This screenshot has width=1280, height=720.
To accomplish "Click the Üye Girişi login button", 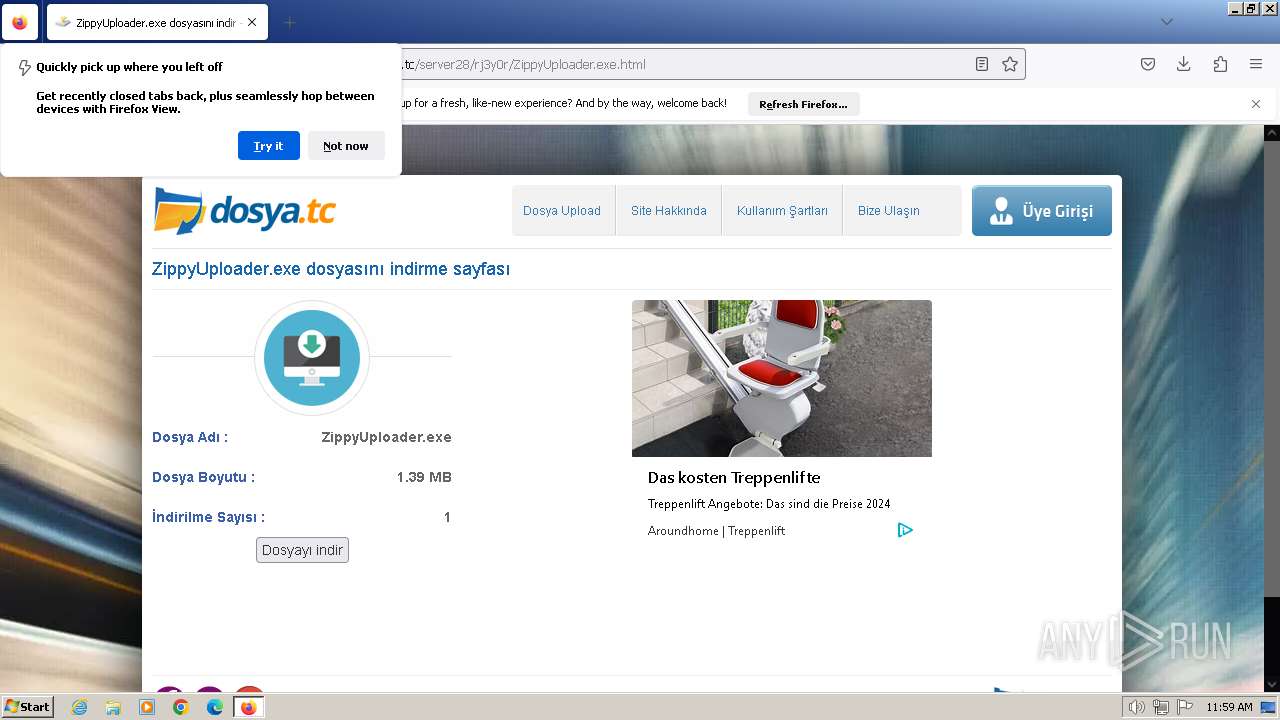I will click(x=1042, y=211).
